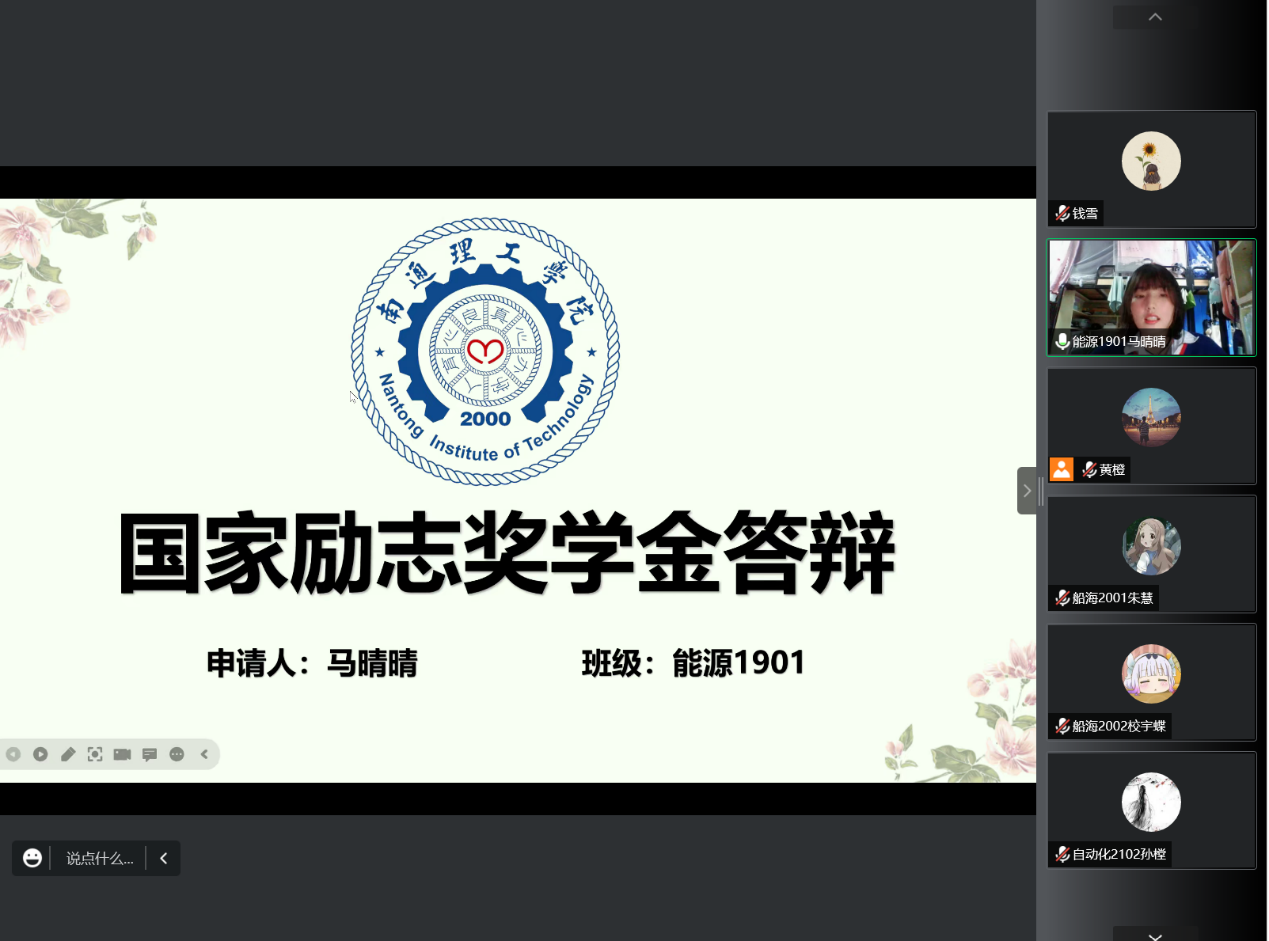Select the pen annotation tool
Screen dimensions: 1269x941
pyautogui.click(x=67, y=754)
